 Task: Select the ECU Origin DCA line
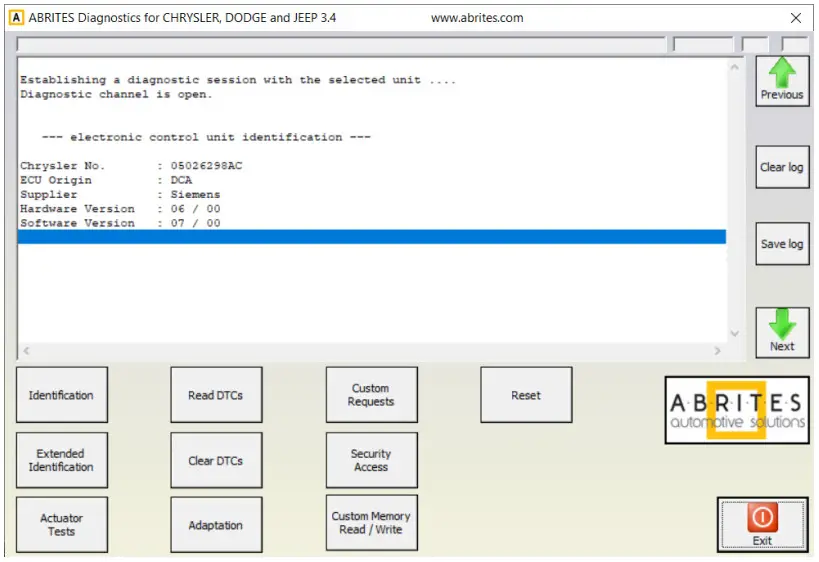pos(106,180)
